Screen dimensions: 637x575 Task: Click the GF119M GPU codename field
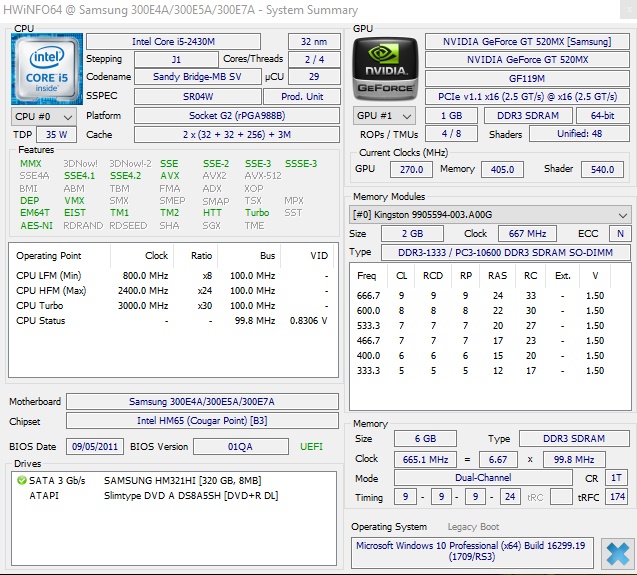pos(527,78)
